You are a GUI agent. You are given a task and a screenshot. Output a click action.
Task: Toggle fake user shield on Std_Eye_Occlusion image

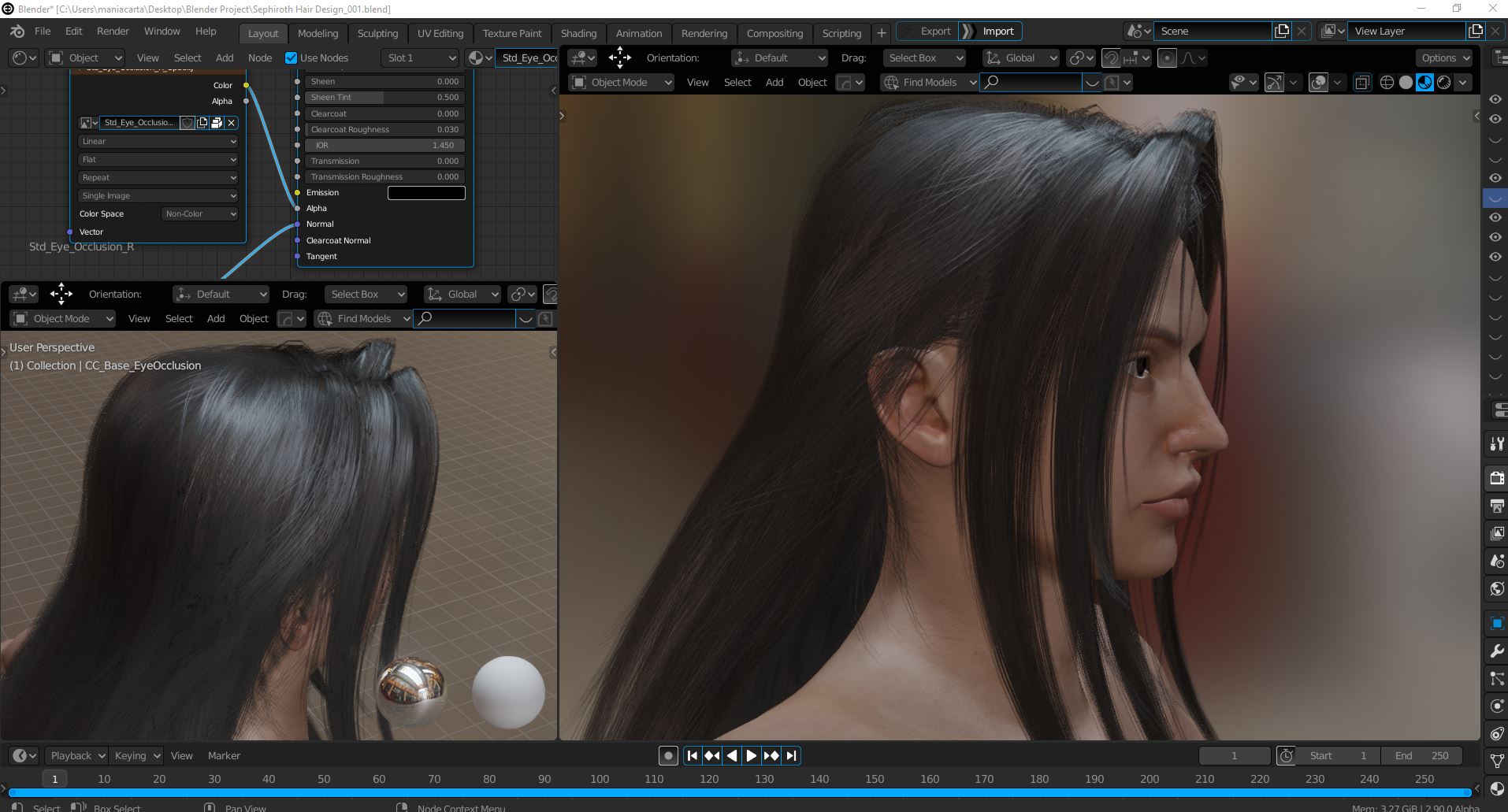pyautogui.click(x=188, y=123)
